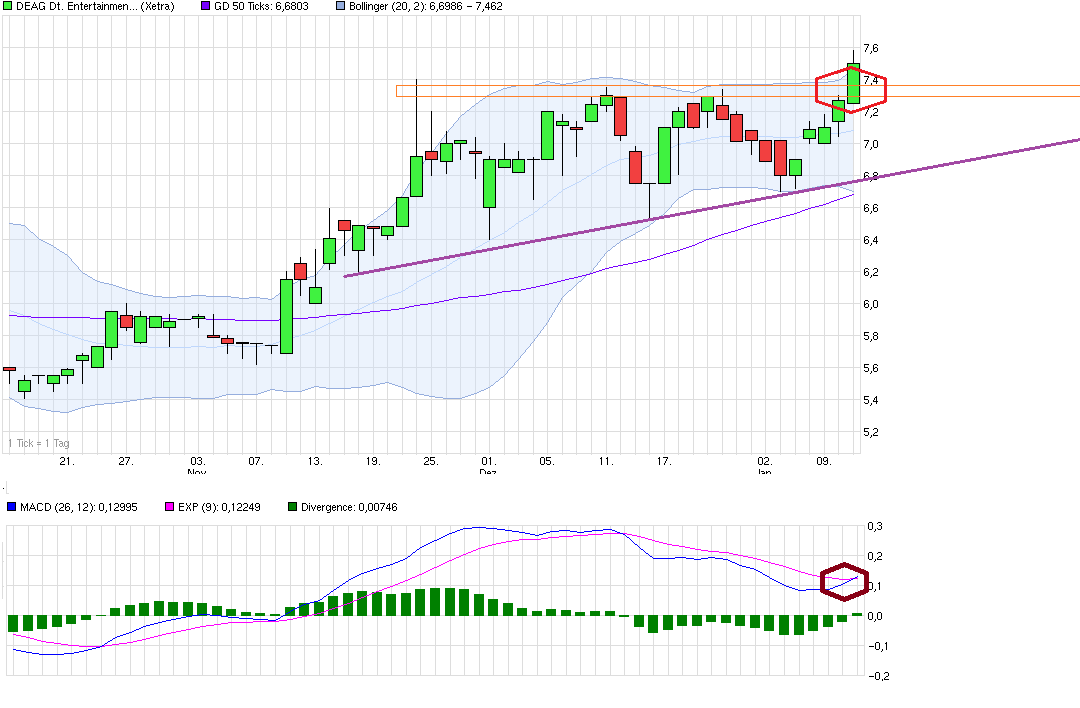The image size is (1080, 708).
Task: Select the 'Divergence: 0,00746' legend text
Action: (x=349, y=507)
